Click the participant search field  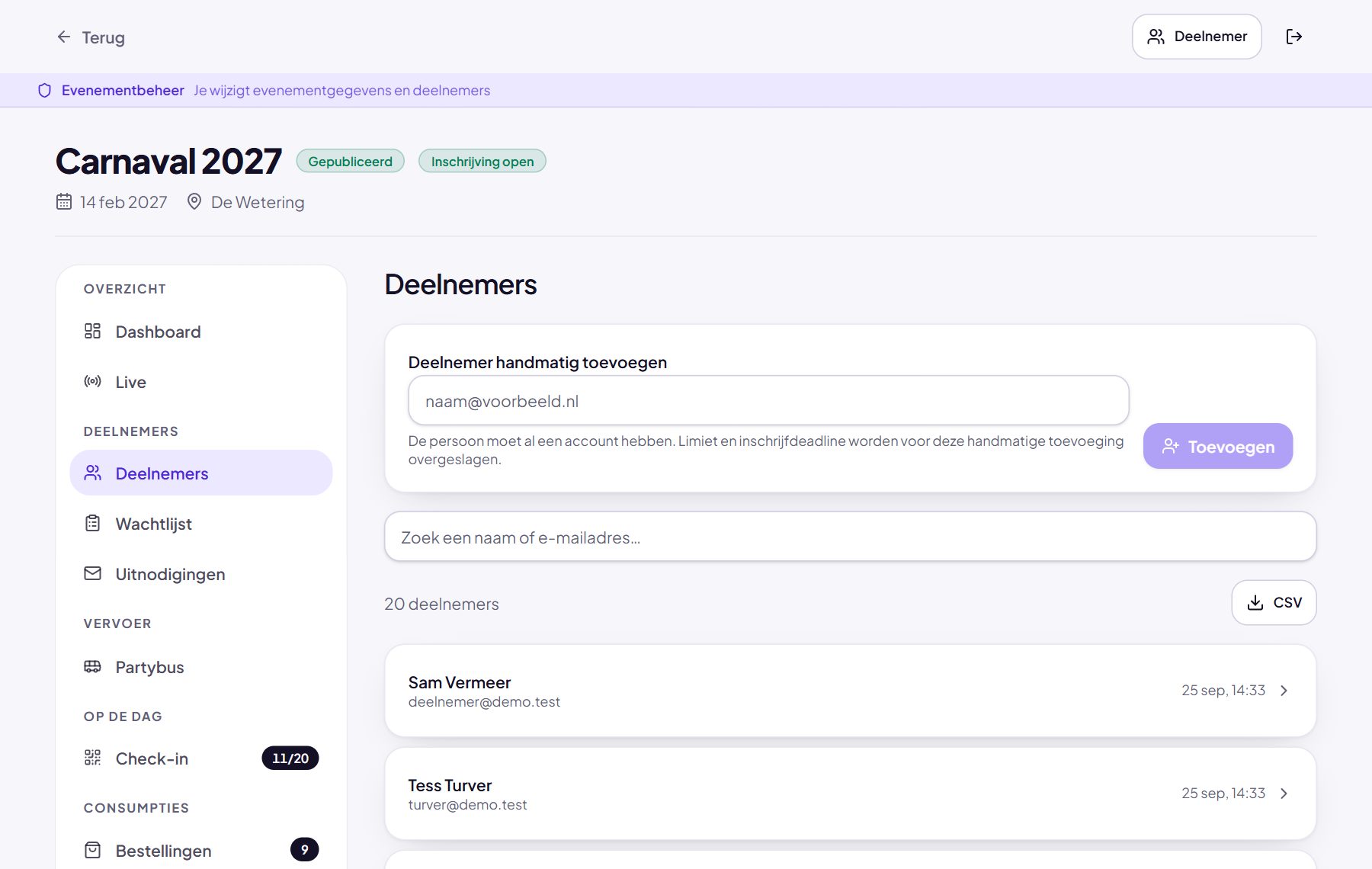850,537
